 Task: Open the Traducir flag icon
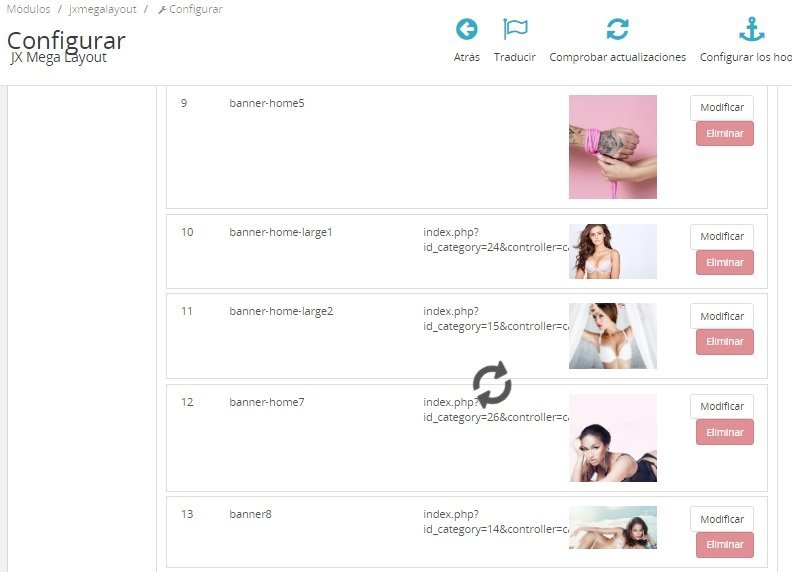click(x=515, y=29)
